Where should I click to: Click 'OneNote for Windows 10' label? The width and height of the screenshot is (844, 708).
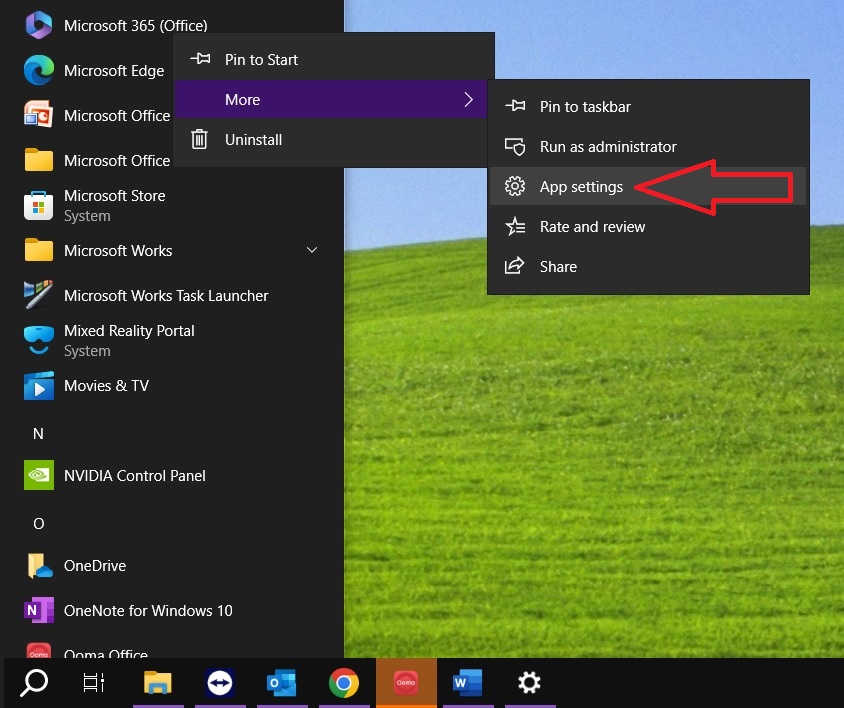pyautogui.click(x=148, y=611)
